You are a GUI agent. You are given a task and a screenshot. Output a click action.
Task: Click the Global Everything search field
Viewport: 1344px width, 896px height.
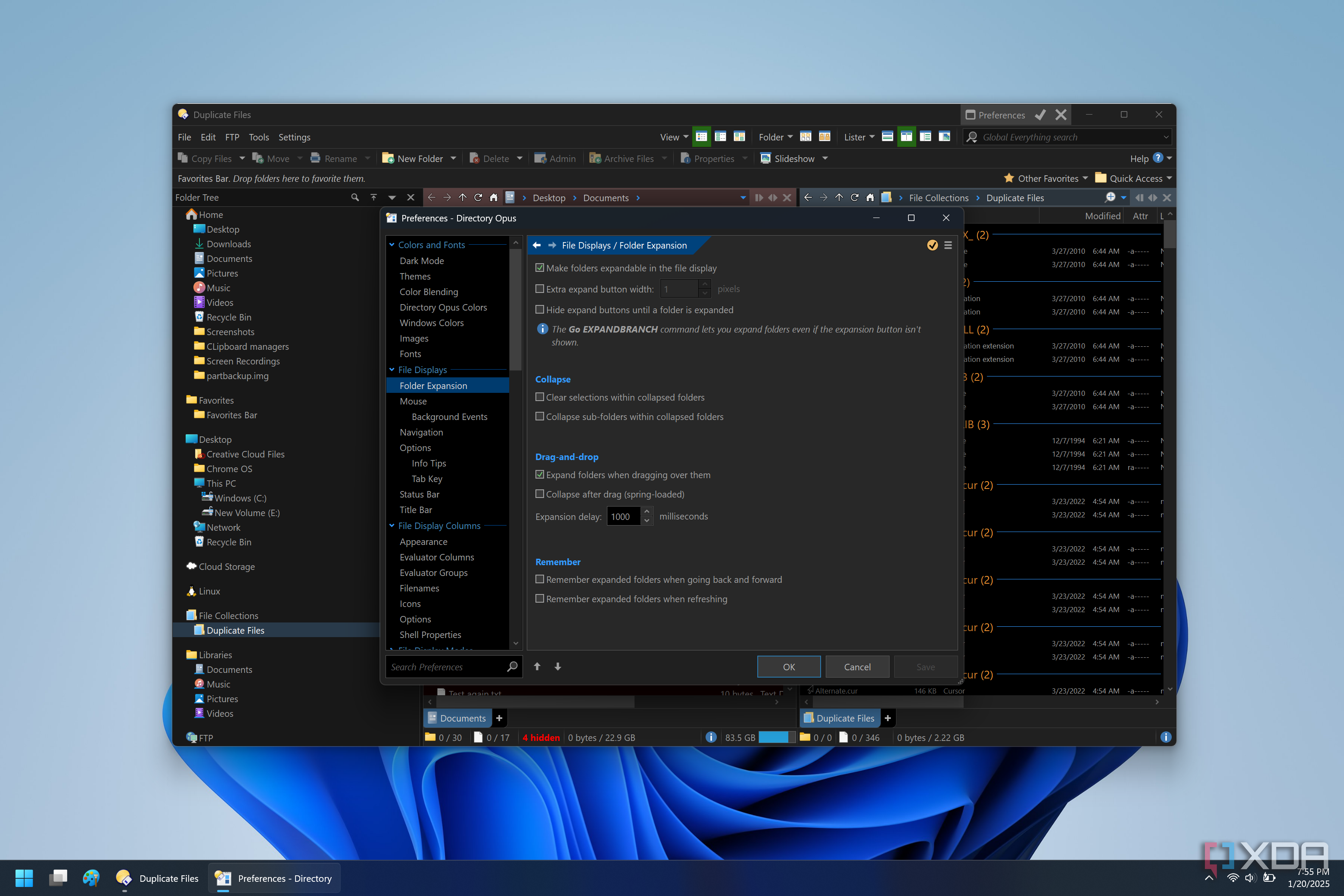(1068, 137)
